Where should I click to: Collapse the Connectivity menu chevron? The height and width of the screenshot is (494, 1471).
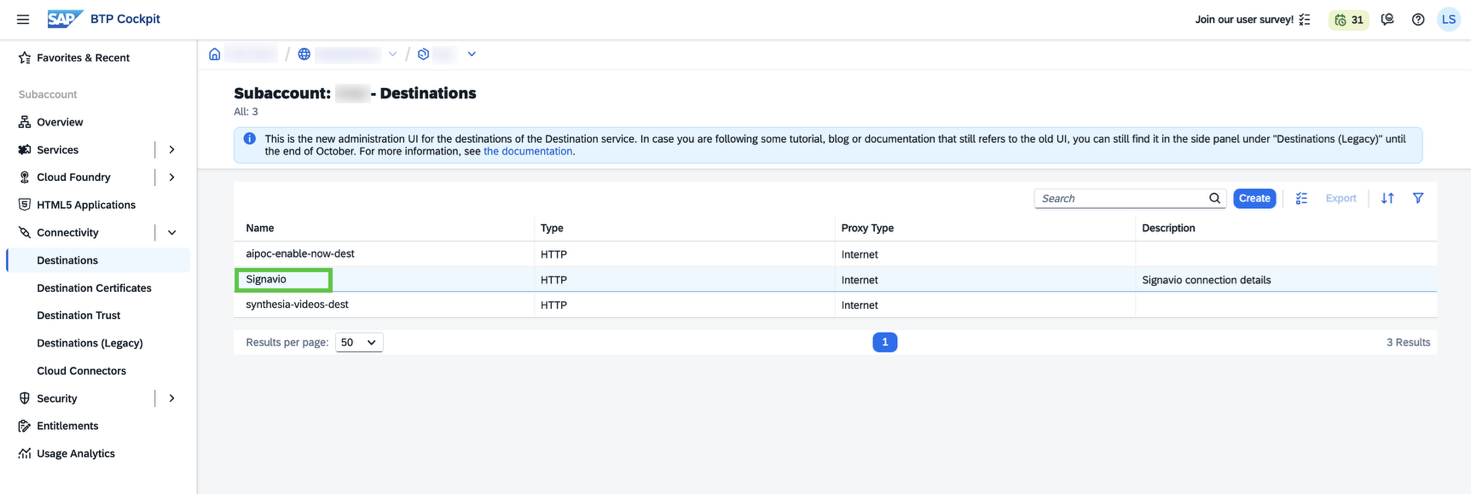pyautogui.click(x=172, y=233)
